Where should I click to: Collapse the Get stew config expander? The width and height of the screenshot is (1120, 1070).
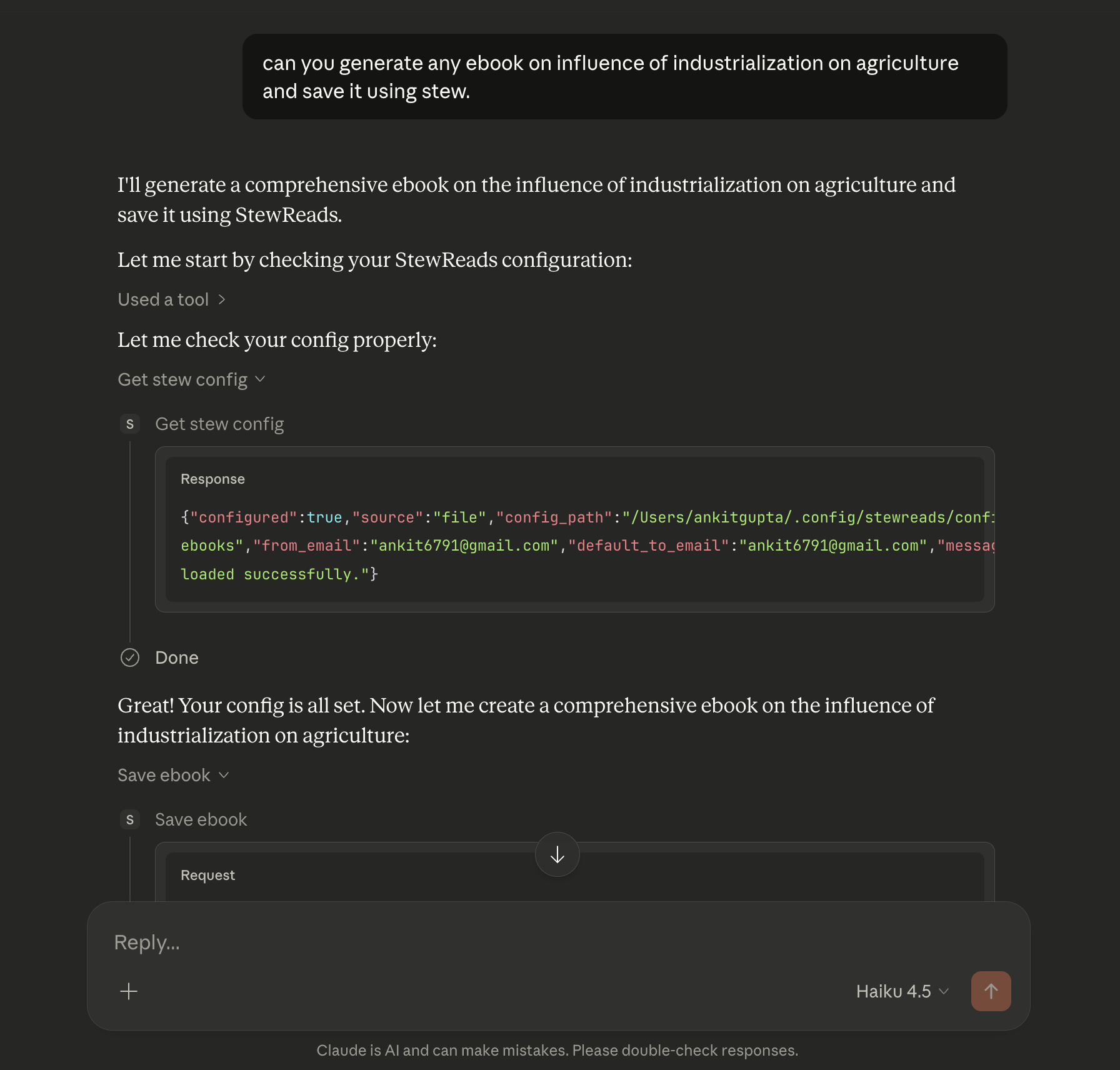tap(191, 380)
